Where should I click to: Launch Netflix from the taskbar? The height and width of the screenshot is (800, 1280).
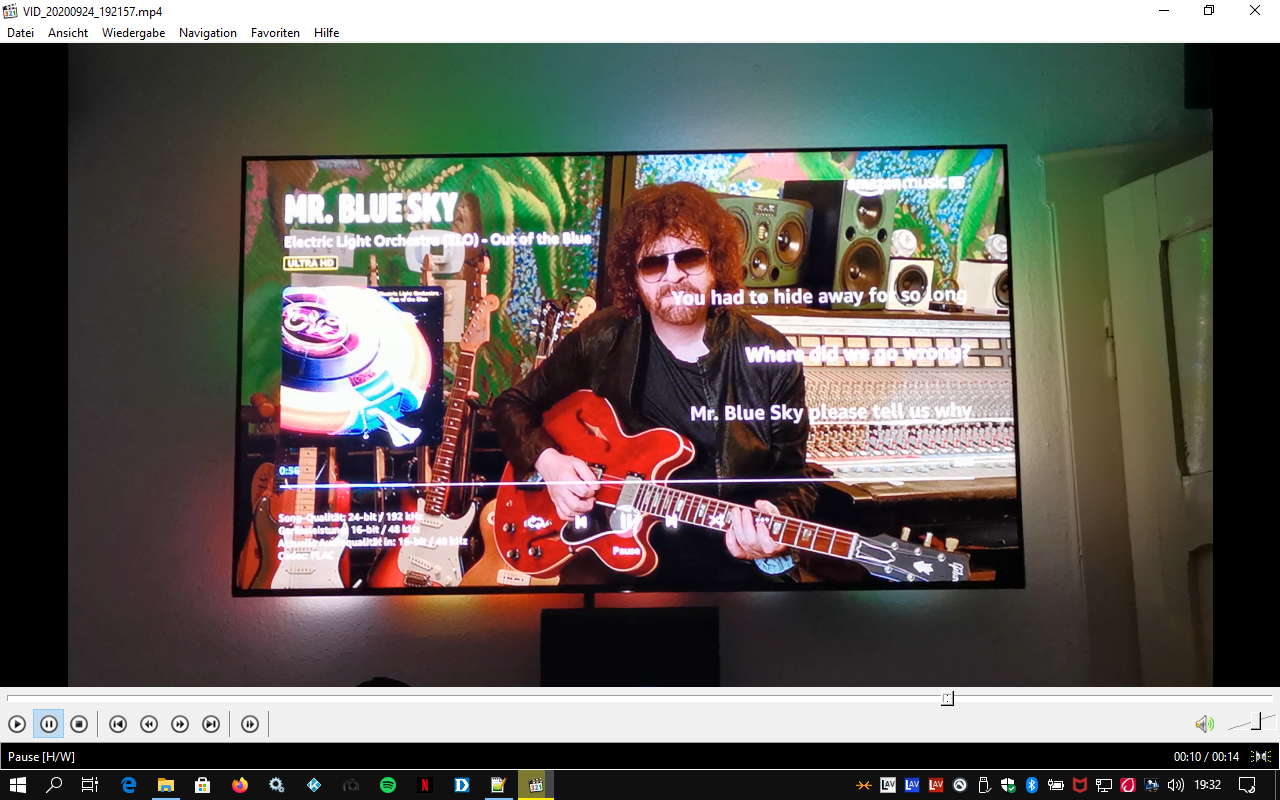pyautogui.click(x=425, y=785)
